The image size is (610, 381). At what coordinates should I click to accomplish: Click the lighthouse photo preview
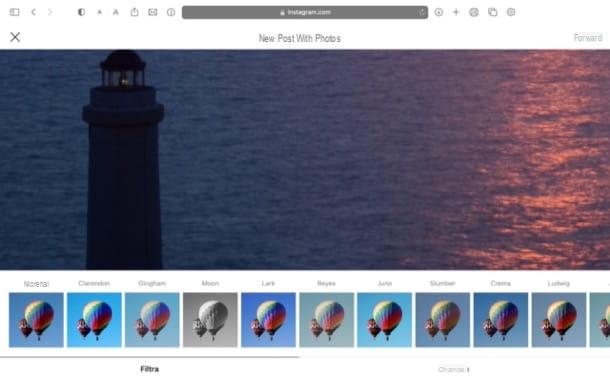(x=305, y=160)
